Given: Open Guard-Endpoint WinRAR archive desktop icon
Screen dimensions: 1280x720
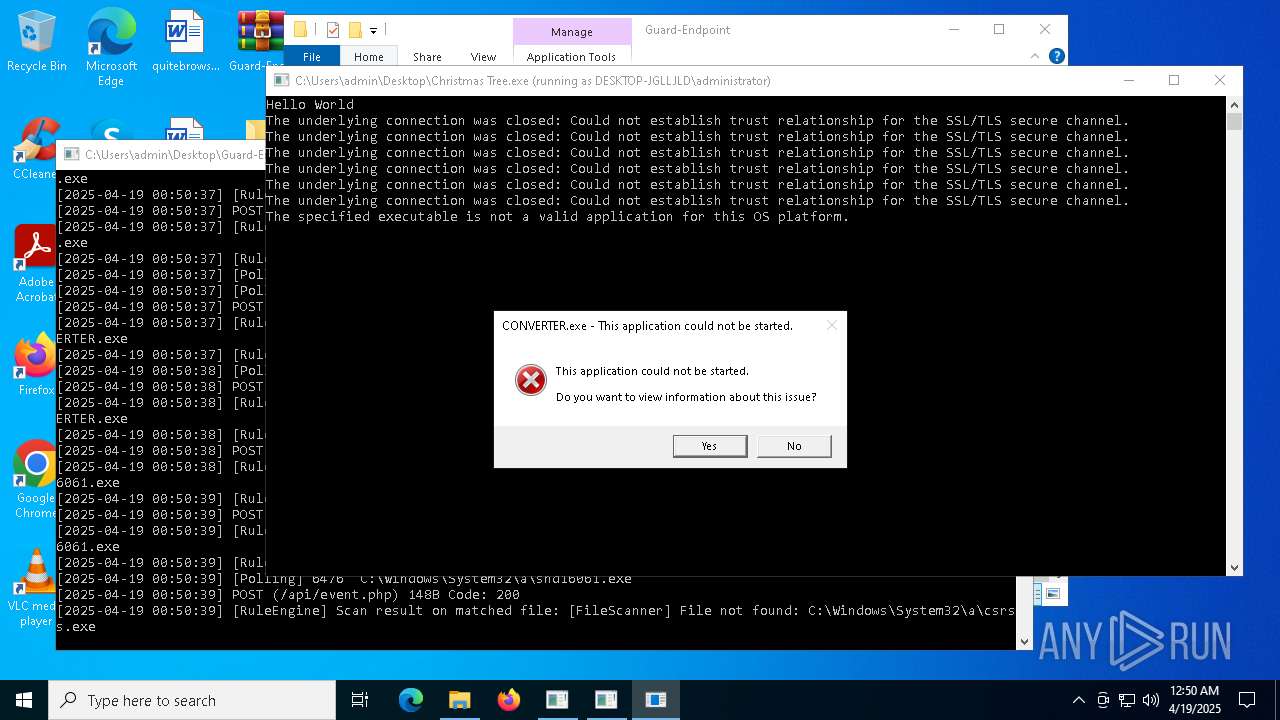Looking at the screenshot, I should [x=258, y=42].
